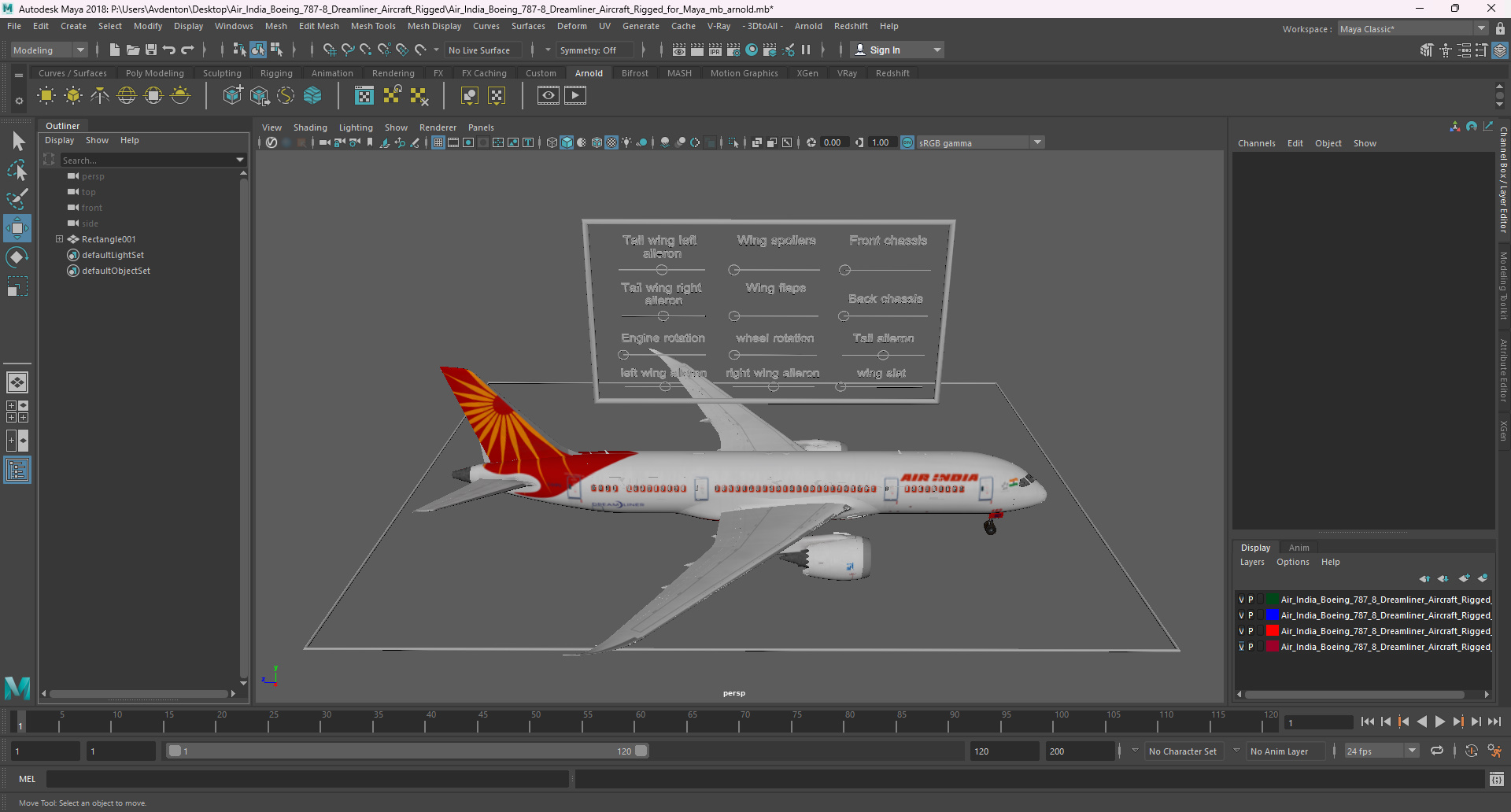Open the Mesh Tools menu
This screenshot has width=1511, height=812.
pos(373,26)
